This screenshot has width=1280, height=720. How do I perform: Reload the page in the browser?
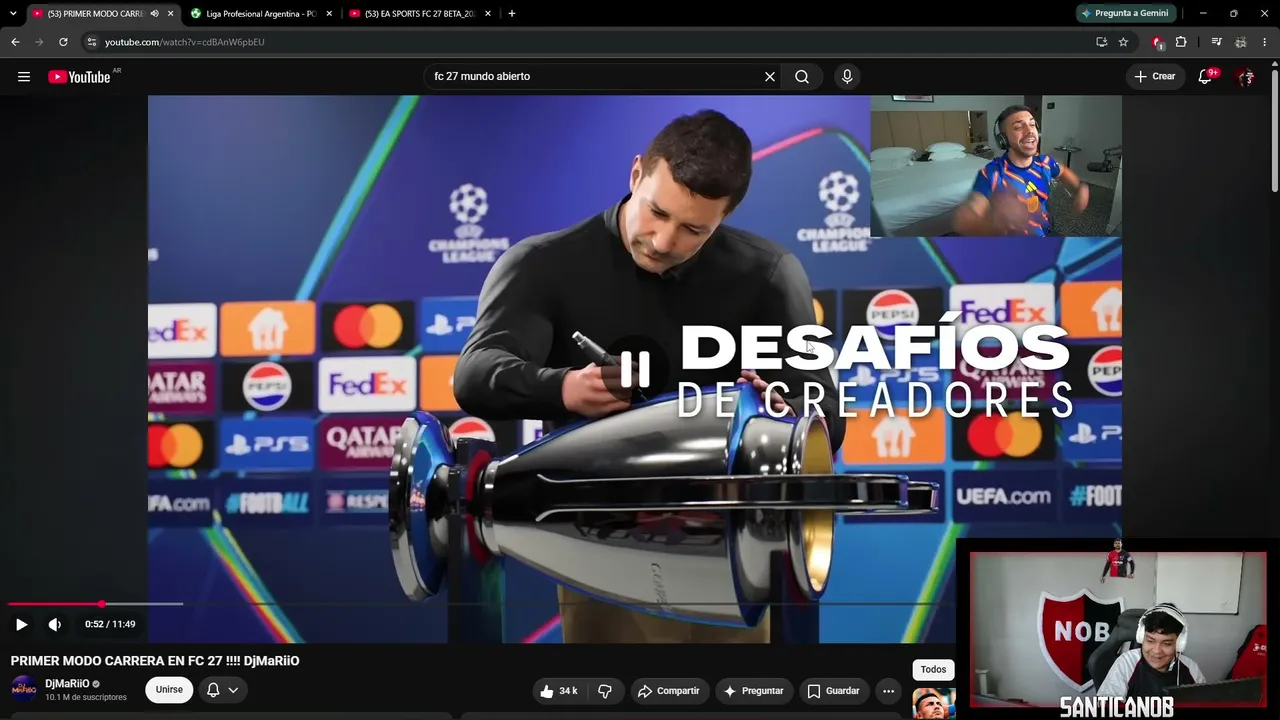tap(63, 42)
